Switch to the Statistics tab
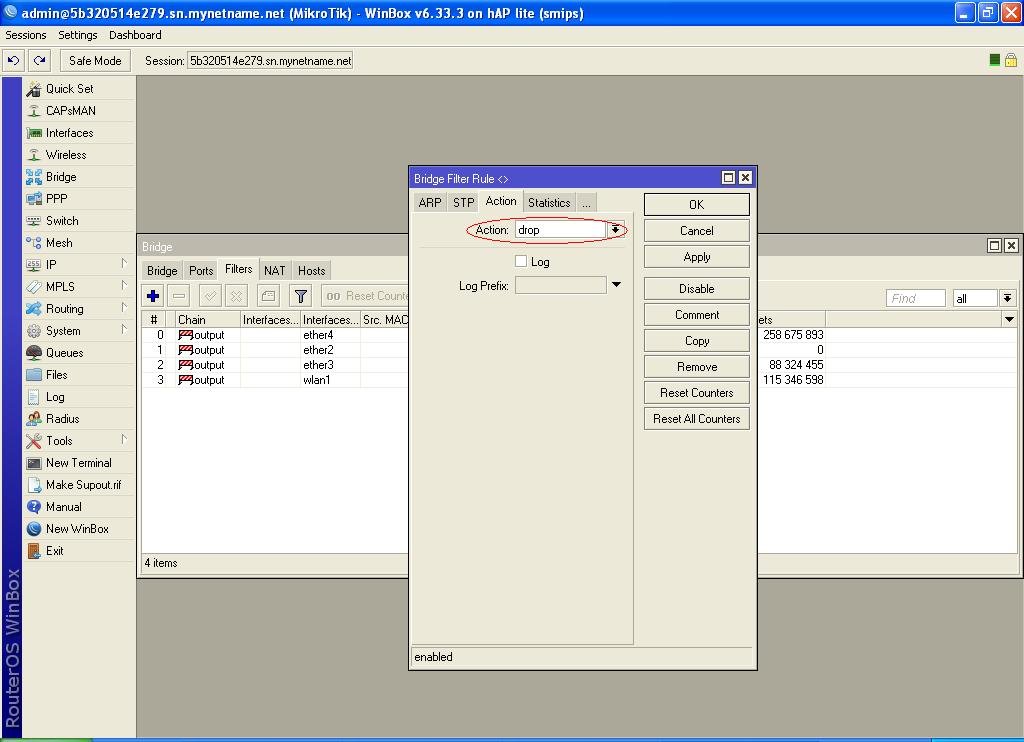 (549, 202)
